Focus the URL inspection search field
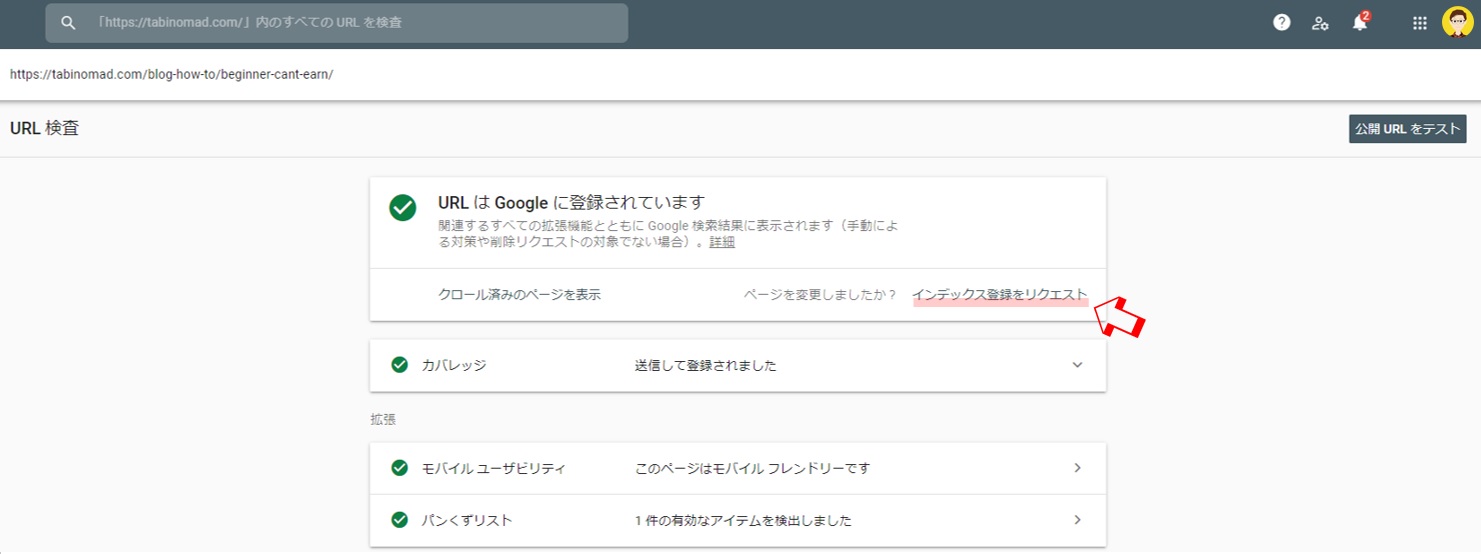This screenshot has height=554, width=1481. pos(336,22)
